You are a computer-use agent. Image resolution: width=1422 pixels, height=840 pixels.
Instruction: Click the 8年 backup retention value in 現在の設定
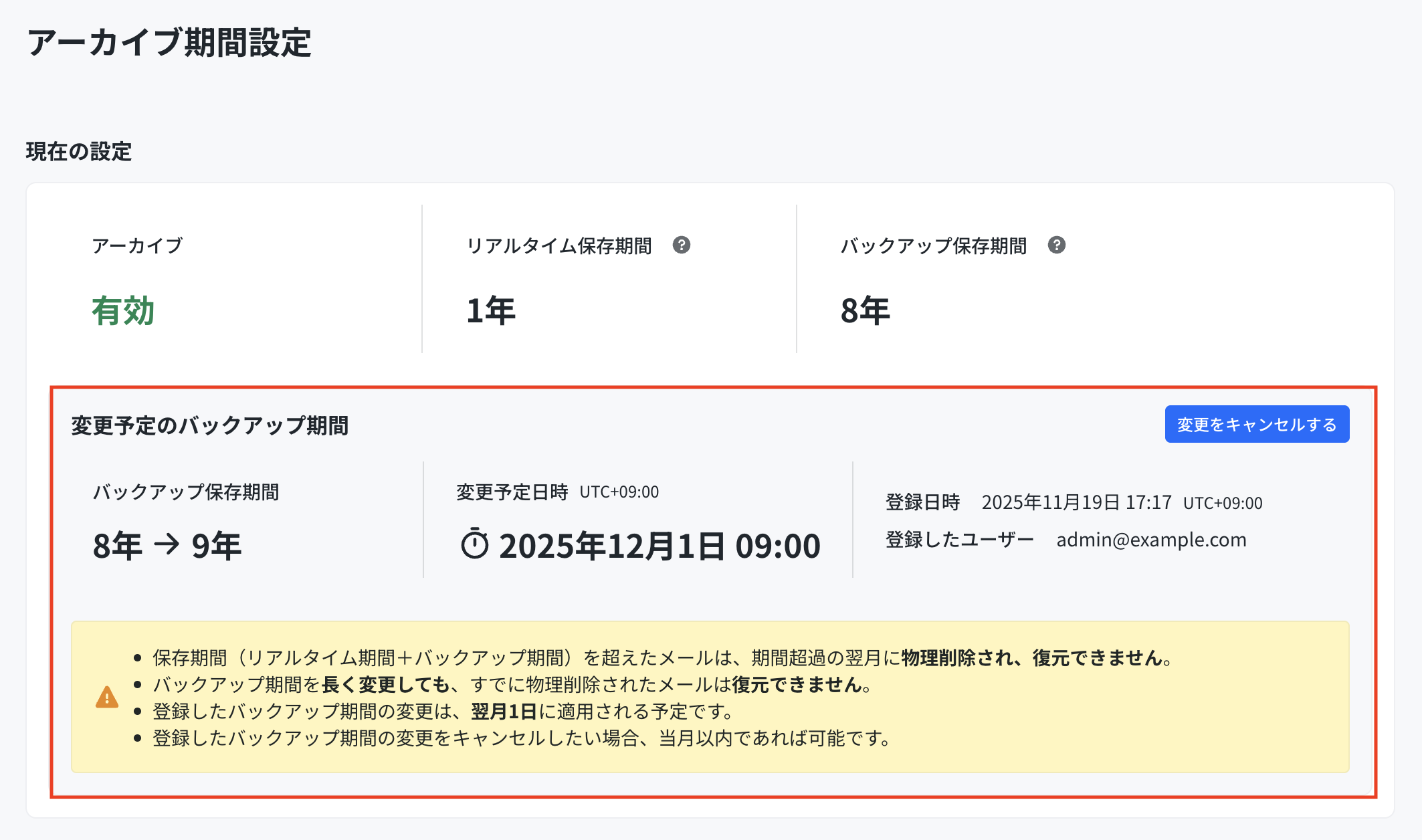point(866,311)
